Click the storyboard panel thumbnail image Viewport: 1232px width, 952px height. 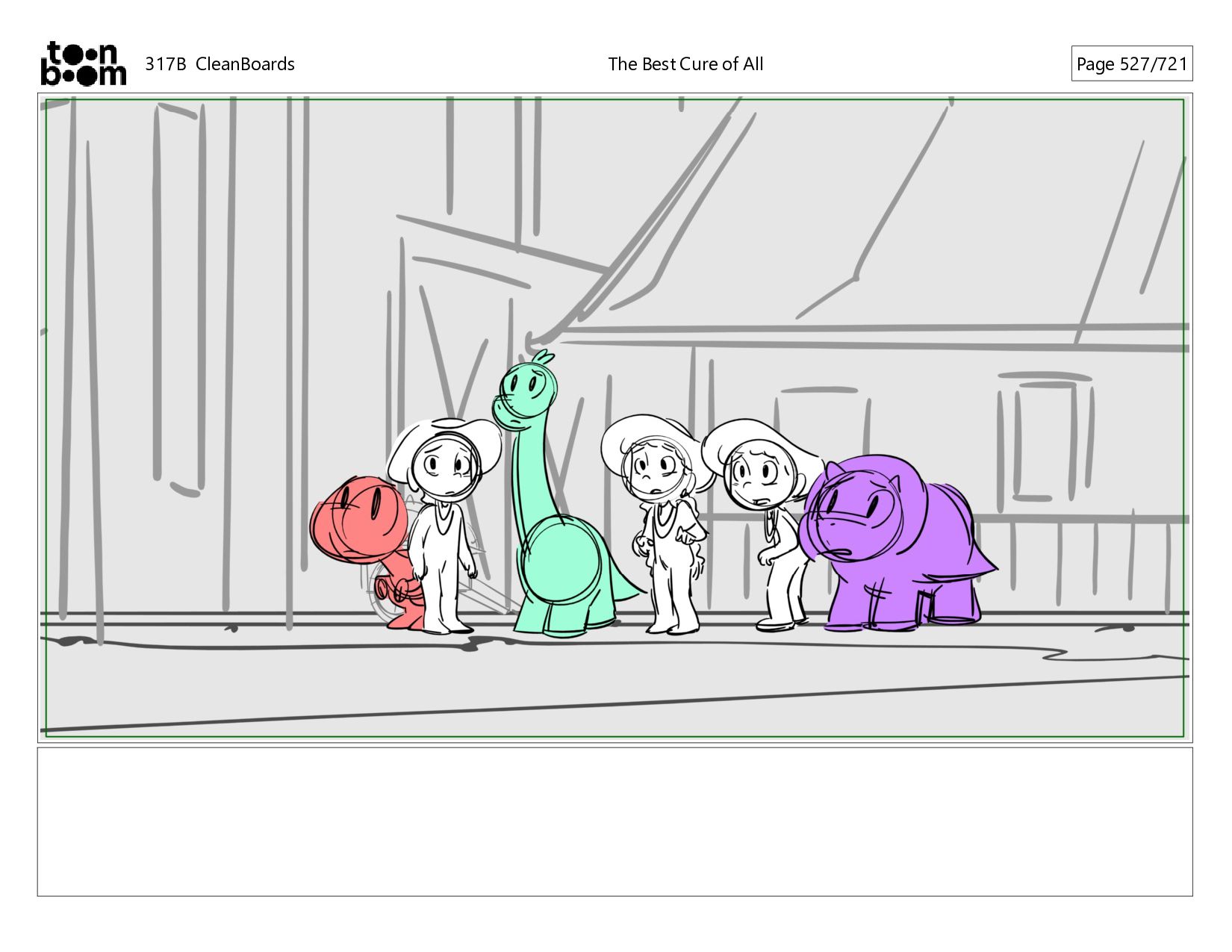(615, 418)
